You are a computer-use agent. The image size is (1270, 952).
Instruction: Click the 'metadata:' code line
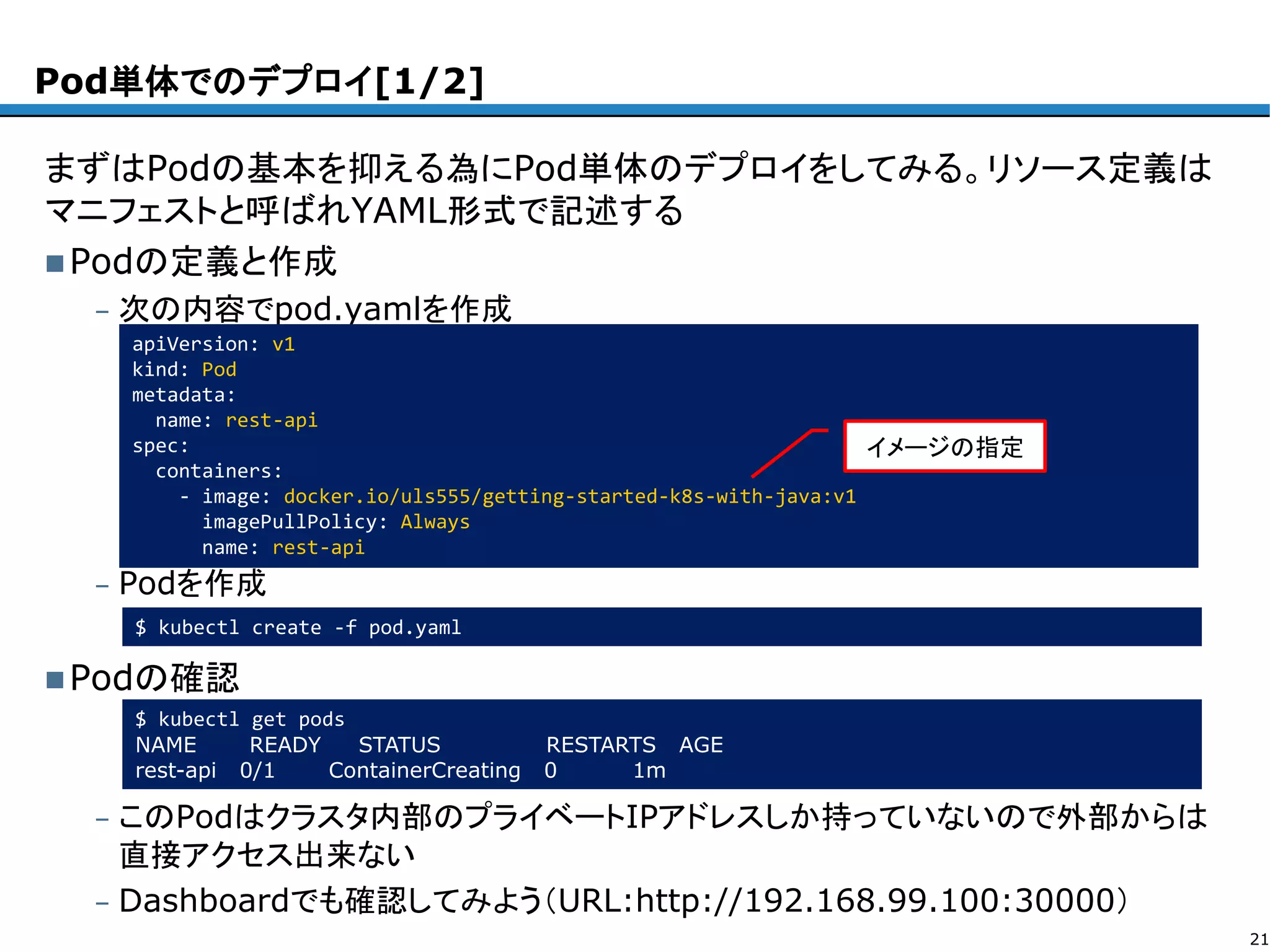click(x=184, y=395)
